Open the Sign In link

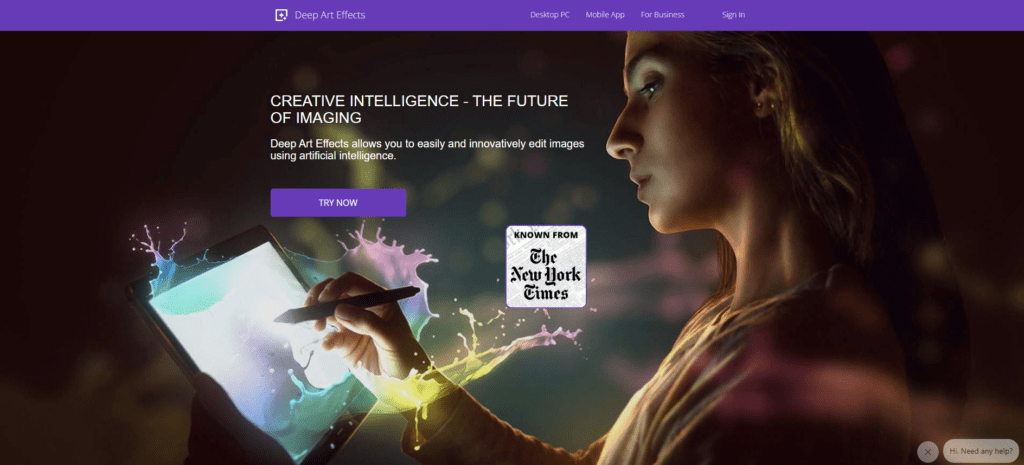(x=733, y=15)
